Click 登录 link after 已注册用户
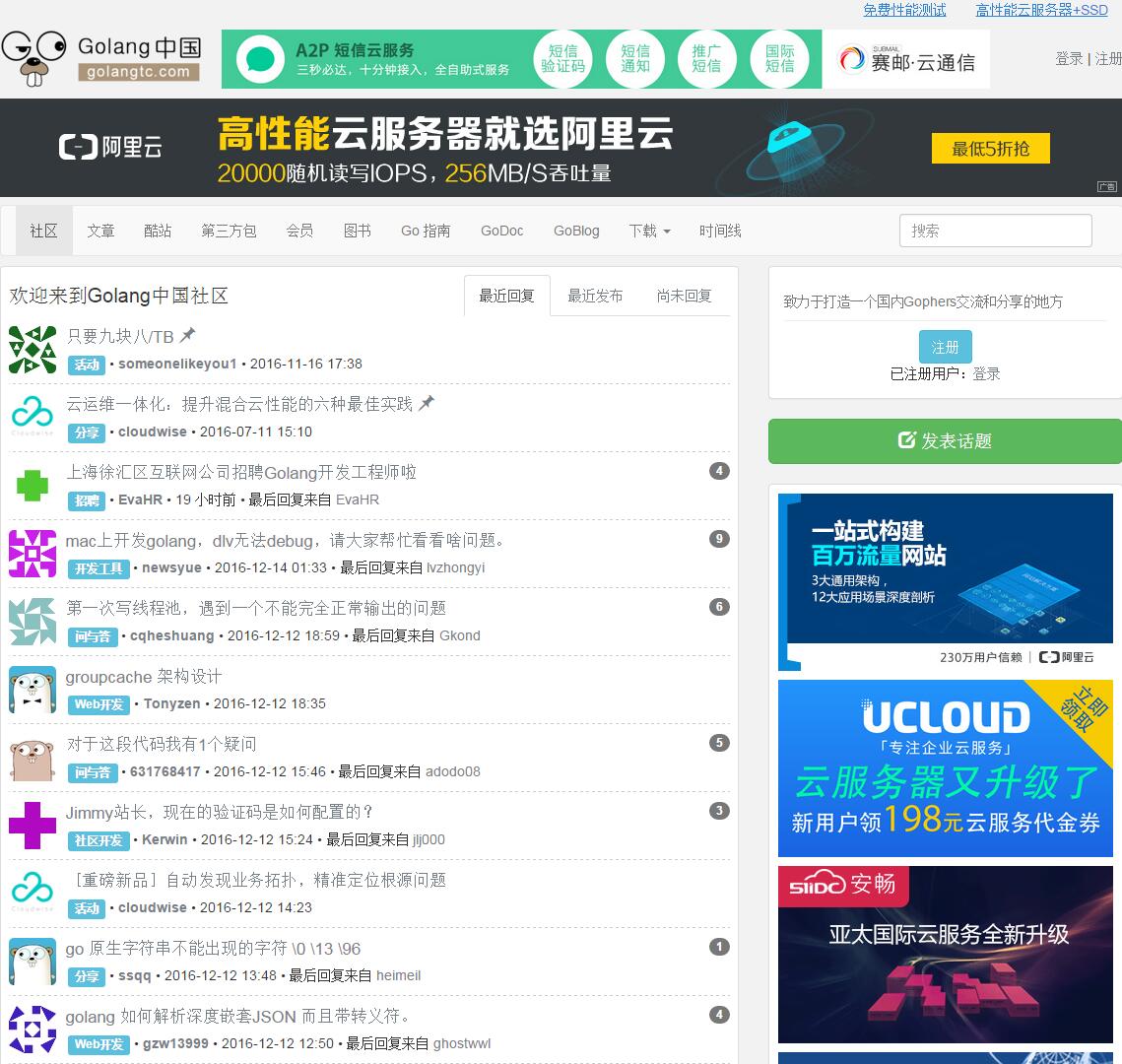The height and width of the screenshot is (1064, 1122). coord(986,373)
